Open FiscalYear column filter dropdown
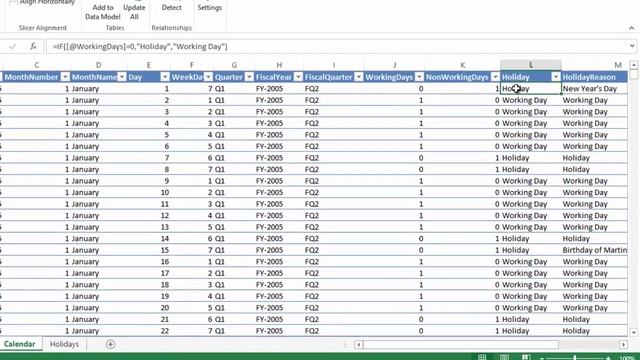The width and height of the screenshot is (640, 360). pos(298,77)
